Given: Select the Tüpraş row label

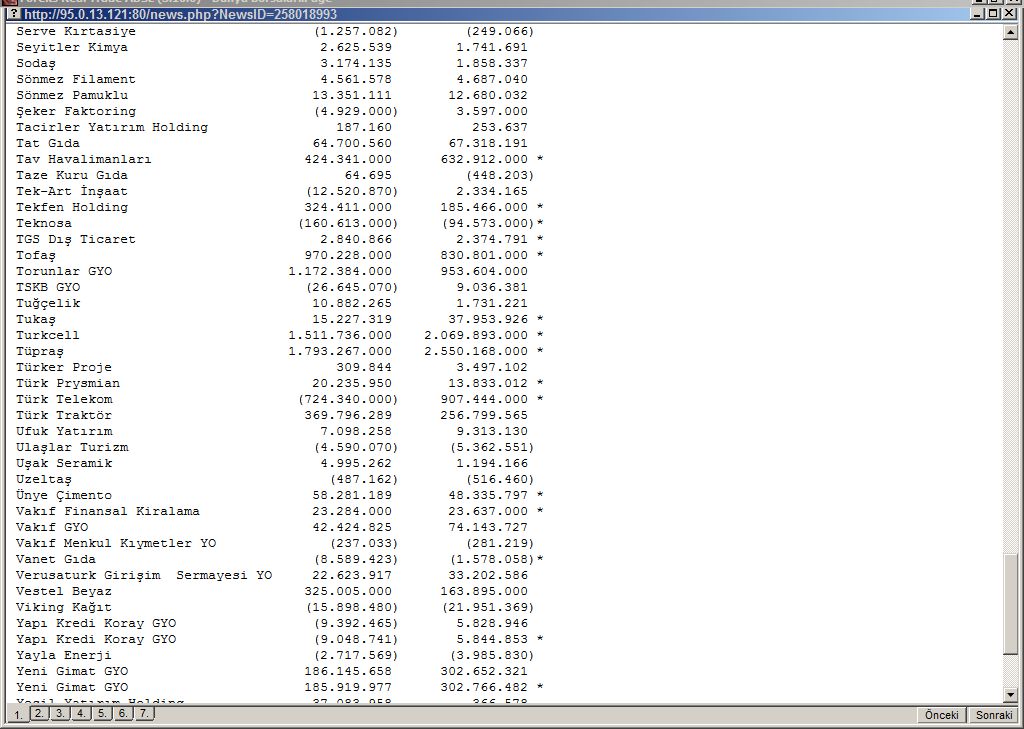Looking at the screenshot, I should tap(40, 351).
